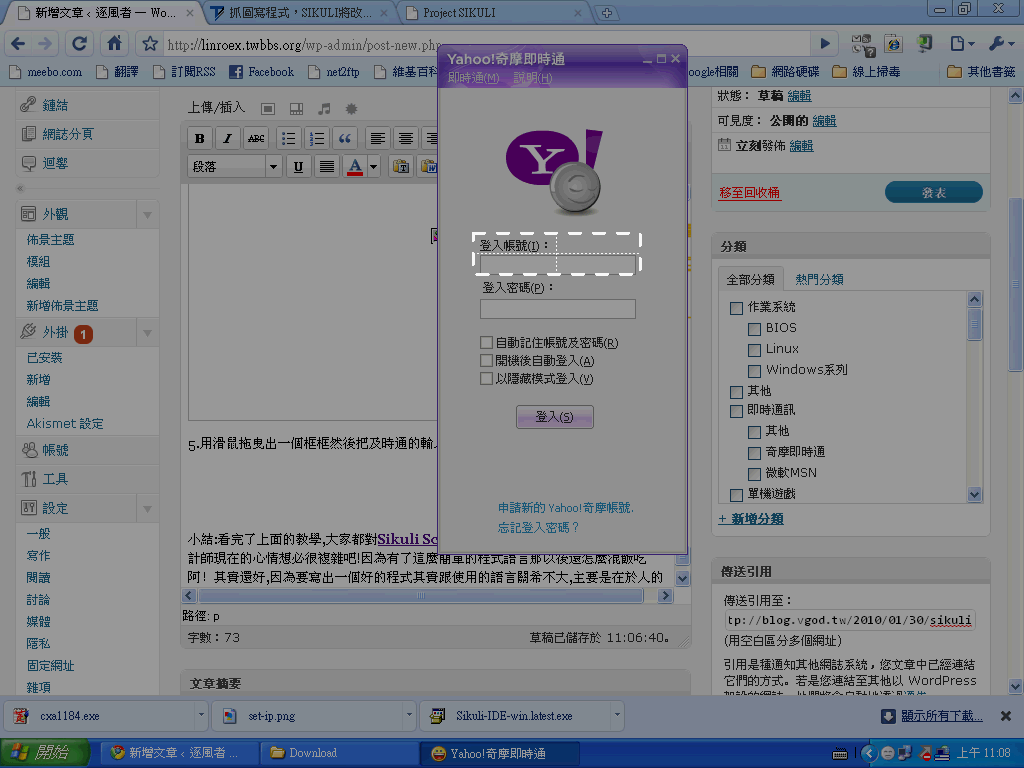Open the Facebook bookmark
Image resolution: width=1024 pixels, height=768 pixels.
(x=261, y=72)
